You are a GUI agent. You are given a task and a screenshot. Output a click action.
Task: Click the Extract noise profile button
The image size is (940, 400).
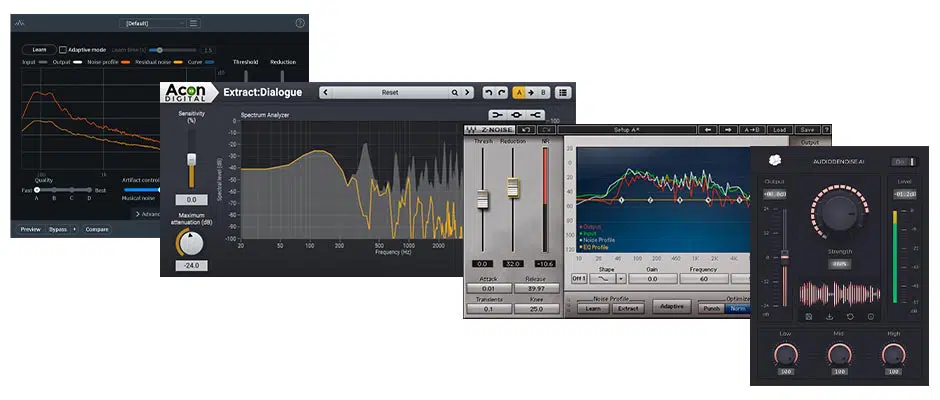click(628, 308)
